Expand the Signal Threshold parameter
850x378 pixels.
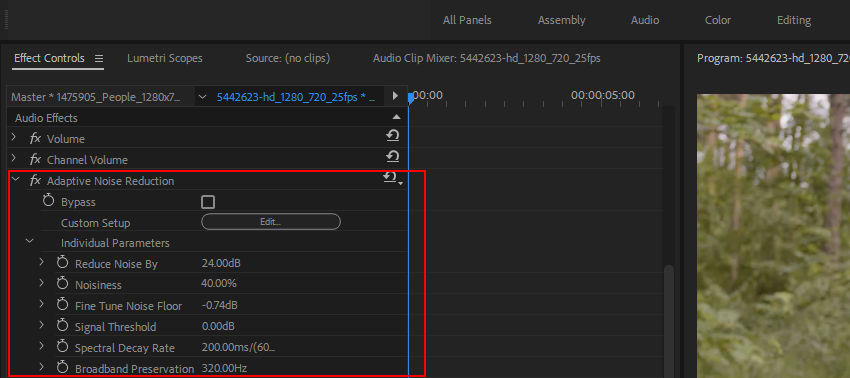(x=41, y=325)
